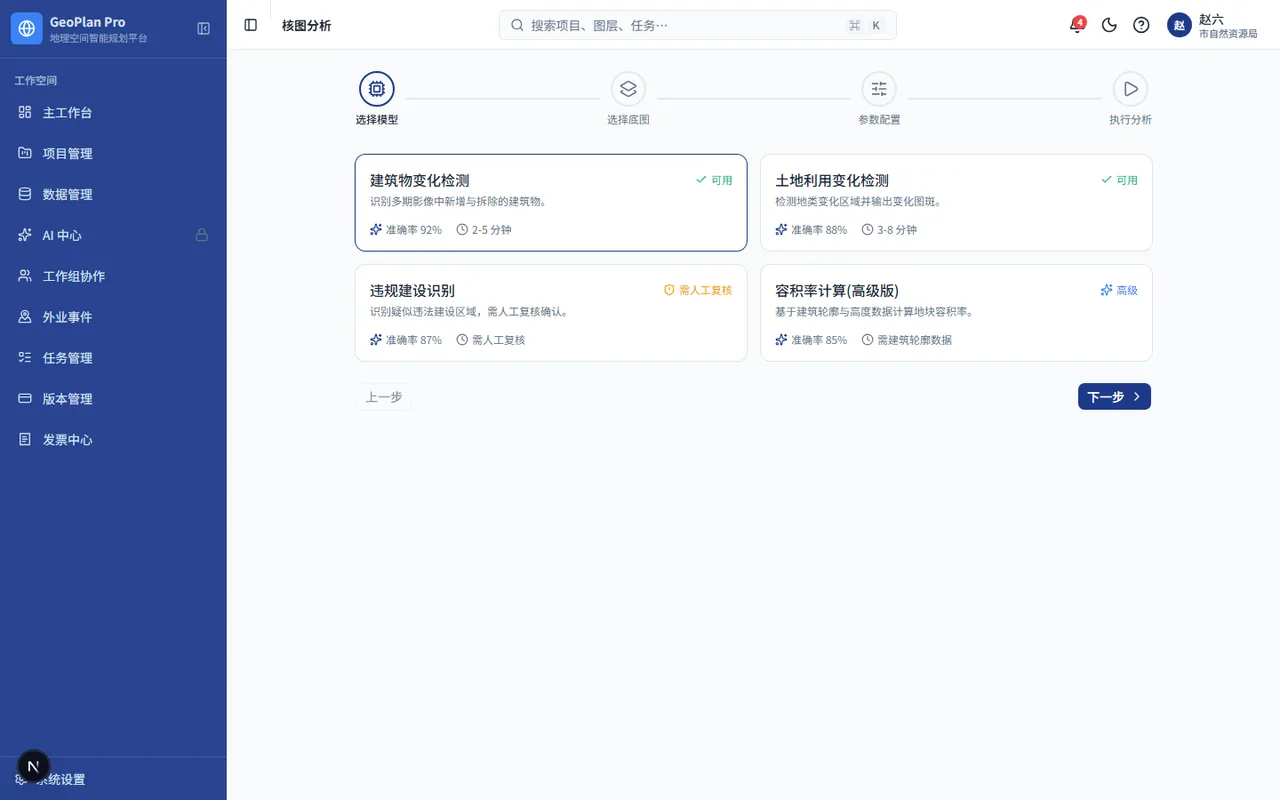Select the 违规建设识别 model card
Viewport: 1280px width, 800px height.
point(551,312)
